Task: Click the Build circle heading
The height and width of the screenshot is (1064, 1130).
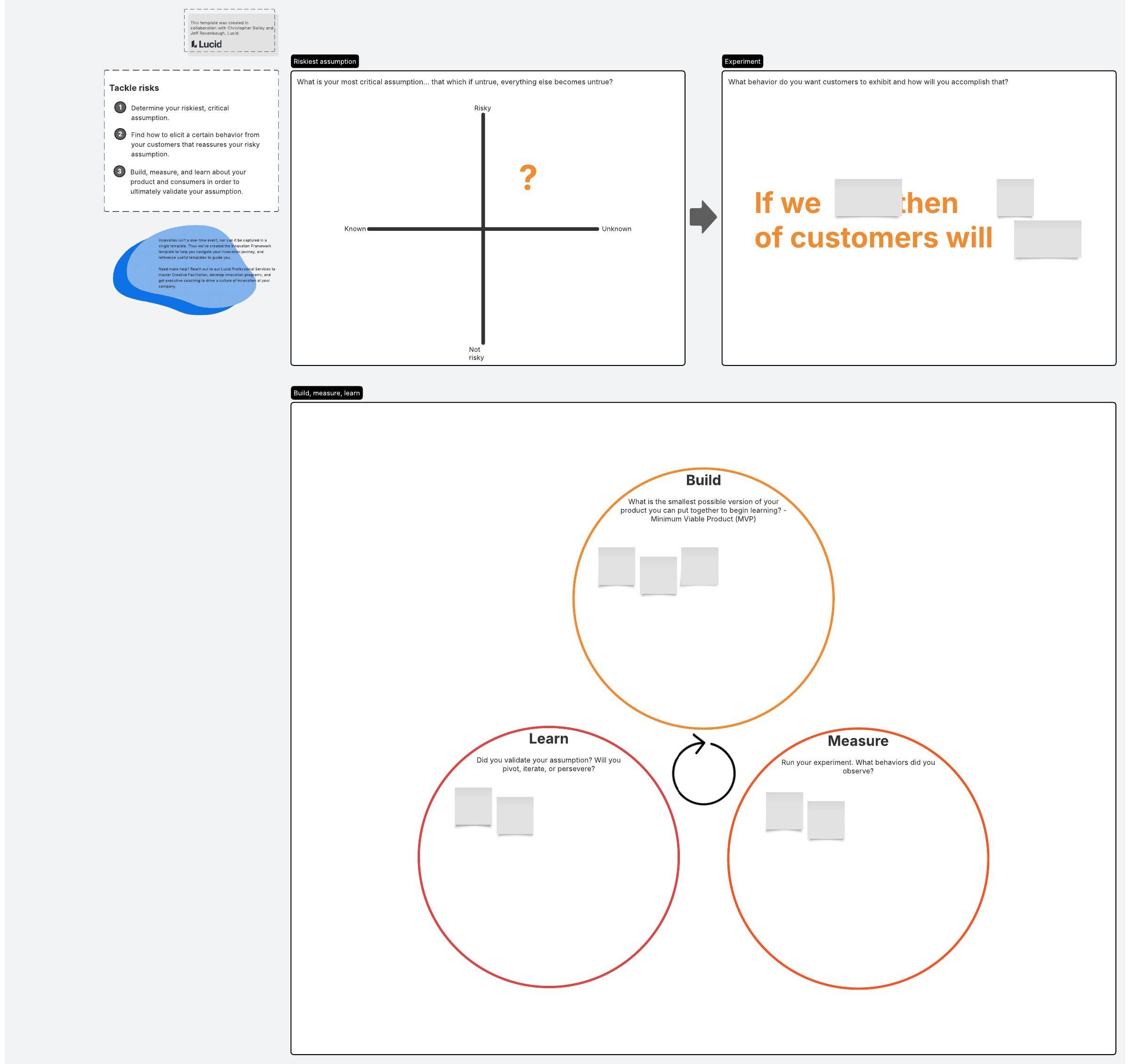Action: (703, 480)
